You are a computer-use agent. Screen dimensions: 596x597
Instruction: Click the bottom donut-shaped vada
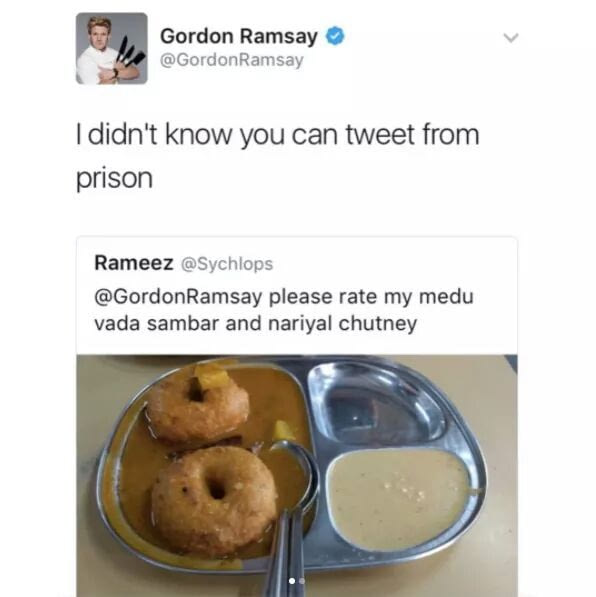(214, 502)
